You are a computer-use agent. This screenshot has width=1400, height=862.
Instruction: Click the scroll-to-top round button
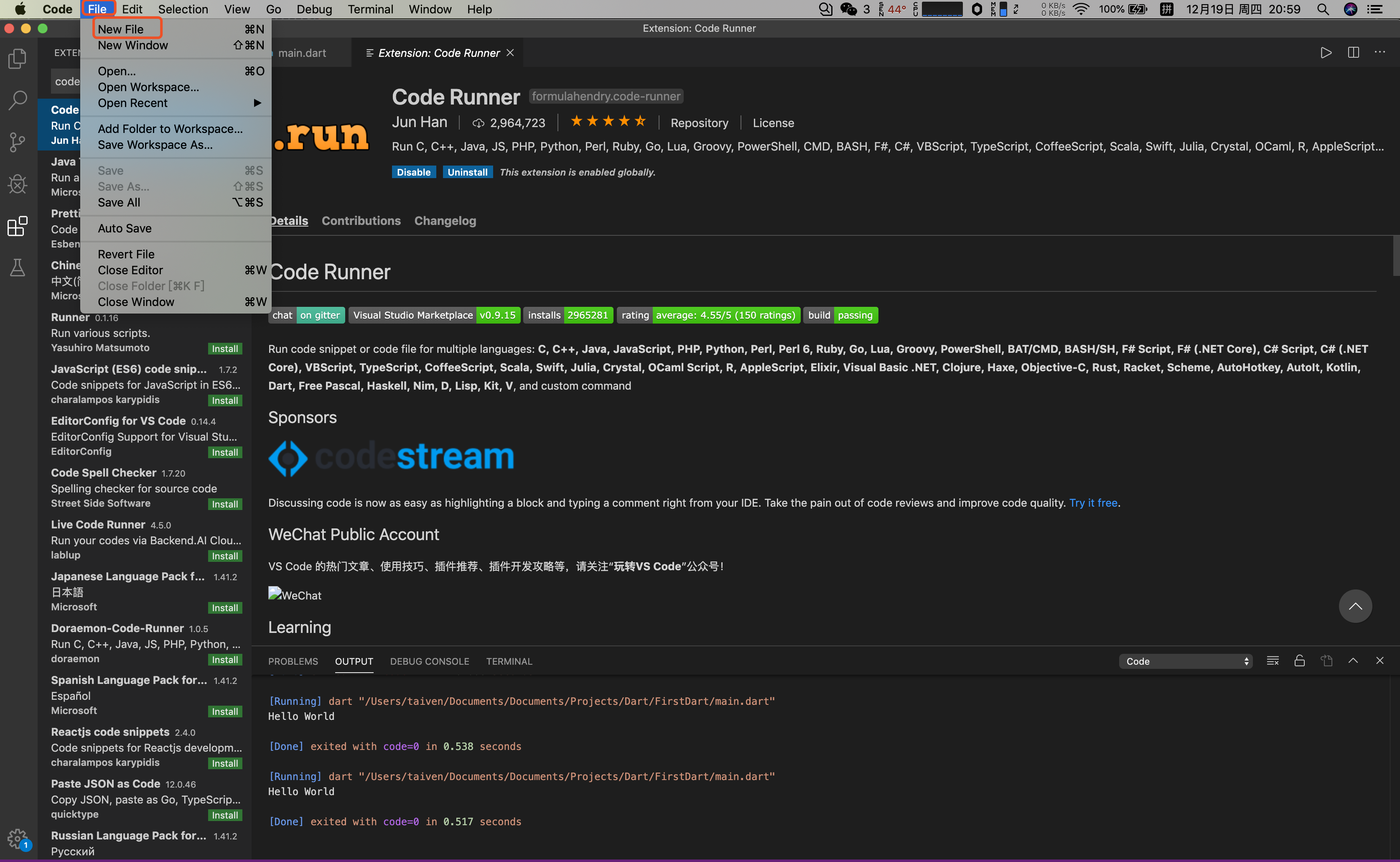pyautogui.click(x=1355, y=606)
